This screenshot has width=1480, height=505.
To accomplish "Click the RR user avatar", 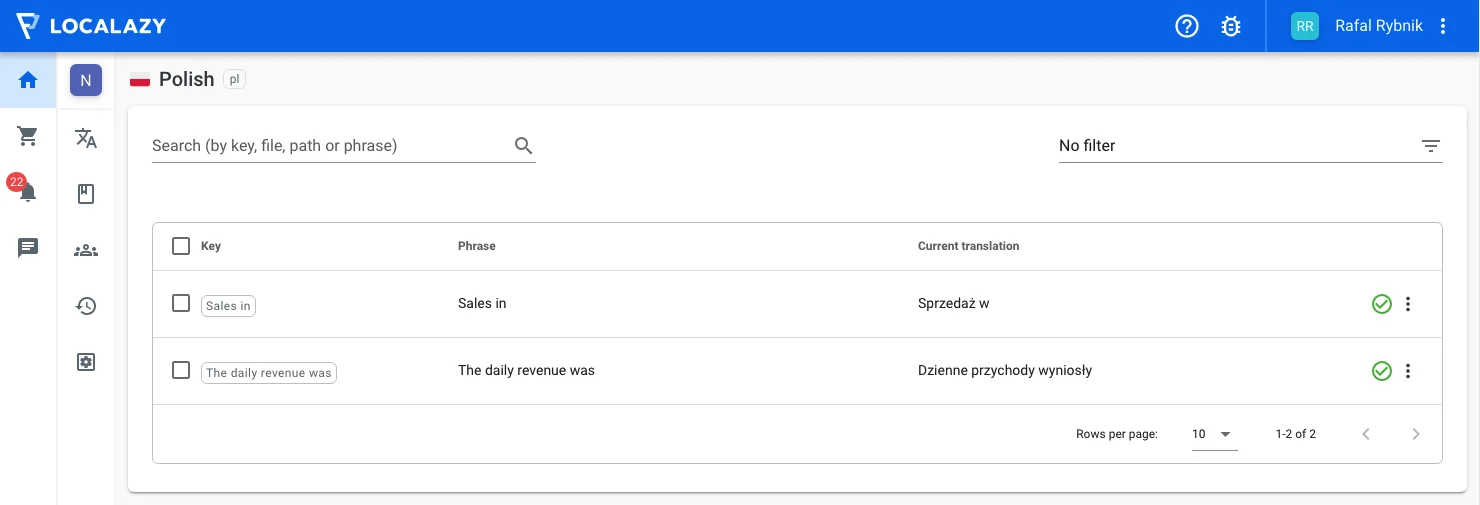I will coord(1305,26).
